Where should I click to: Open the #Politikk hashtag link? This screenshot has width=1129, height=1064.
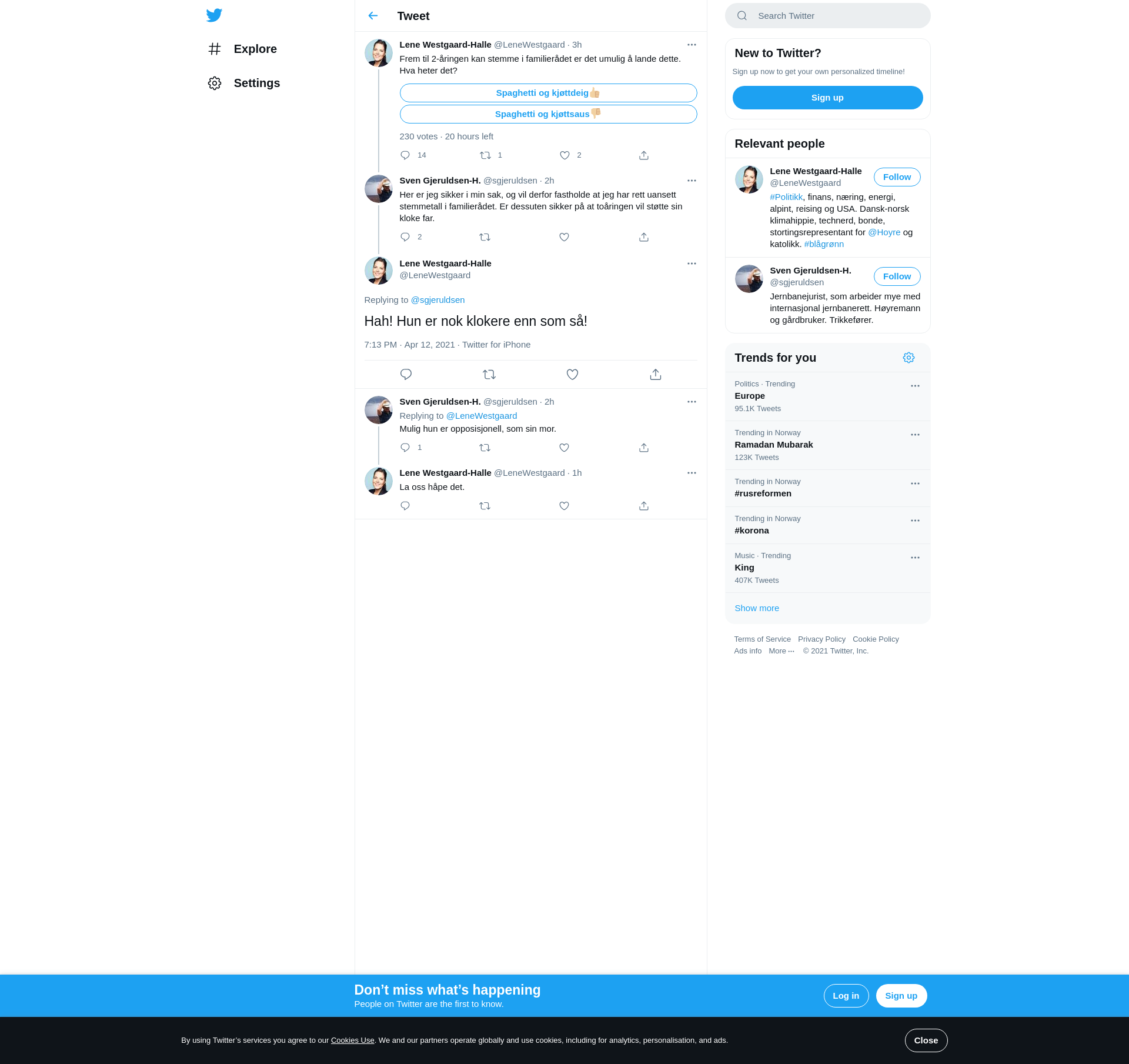tap(786, 197)
